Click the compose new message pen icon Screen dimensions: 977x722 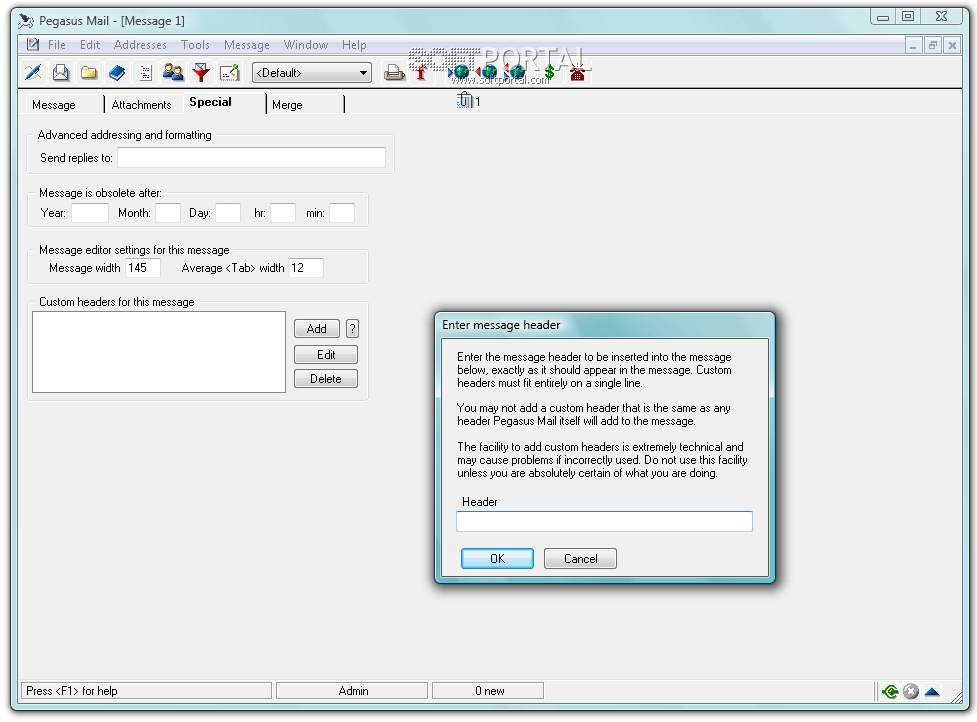[x=33, y=72]
